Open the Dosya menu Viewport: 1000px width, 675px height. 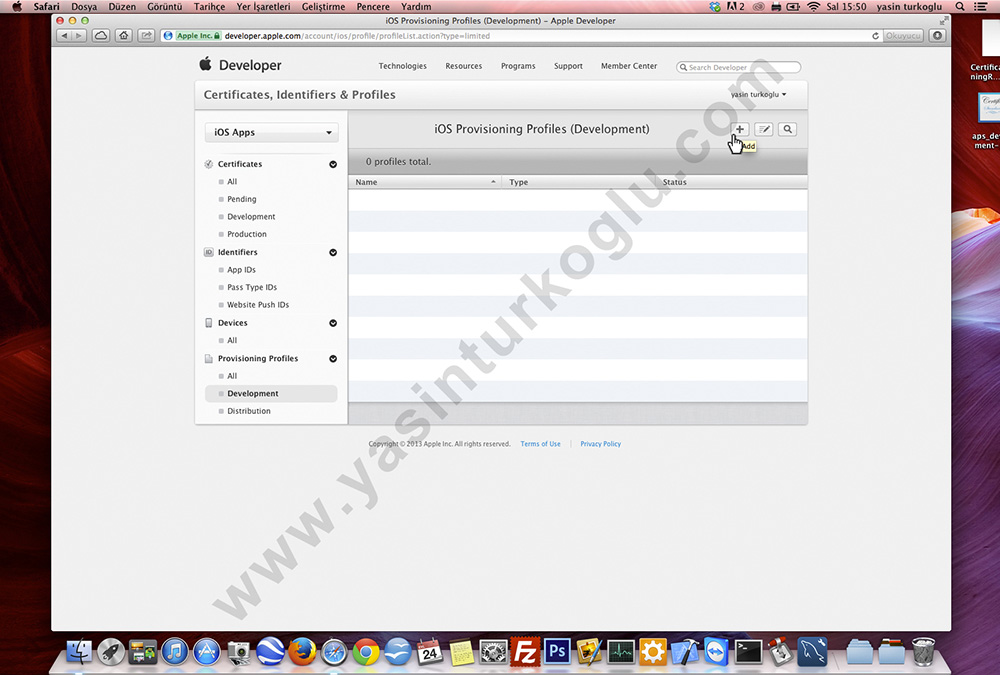coord(84,6)
